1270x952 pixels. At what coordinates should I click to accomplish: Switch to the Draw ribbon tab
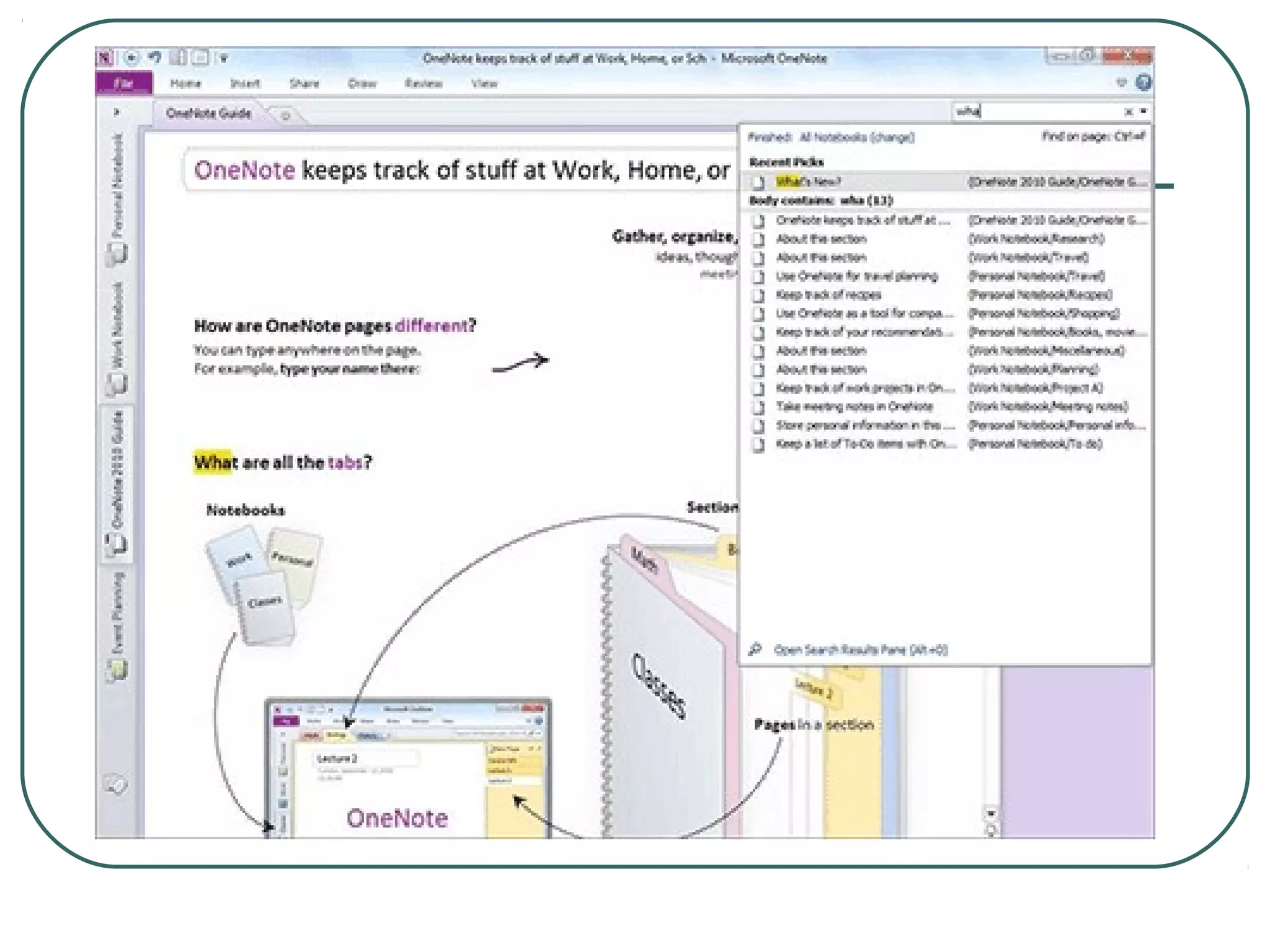pos(362,83)
